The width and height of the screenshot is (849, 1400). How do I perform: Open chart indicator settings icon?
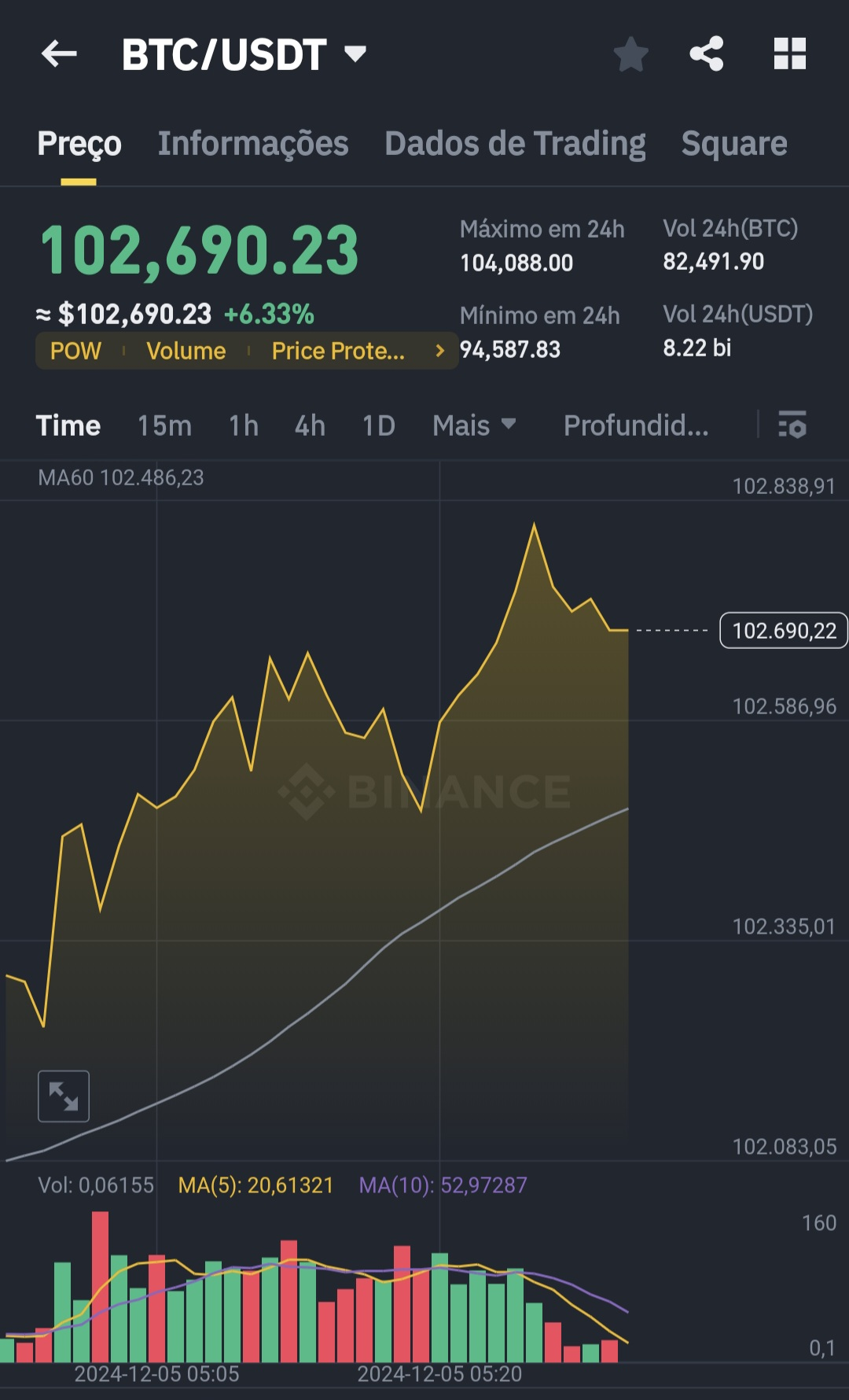792,425
